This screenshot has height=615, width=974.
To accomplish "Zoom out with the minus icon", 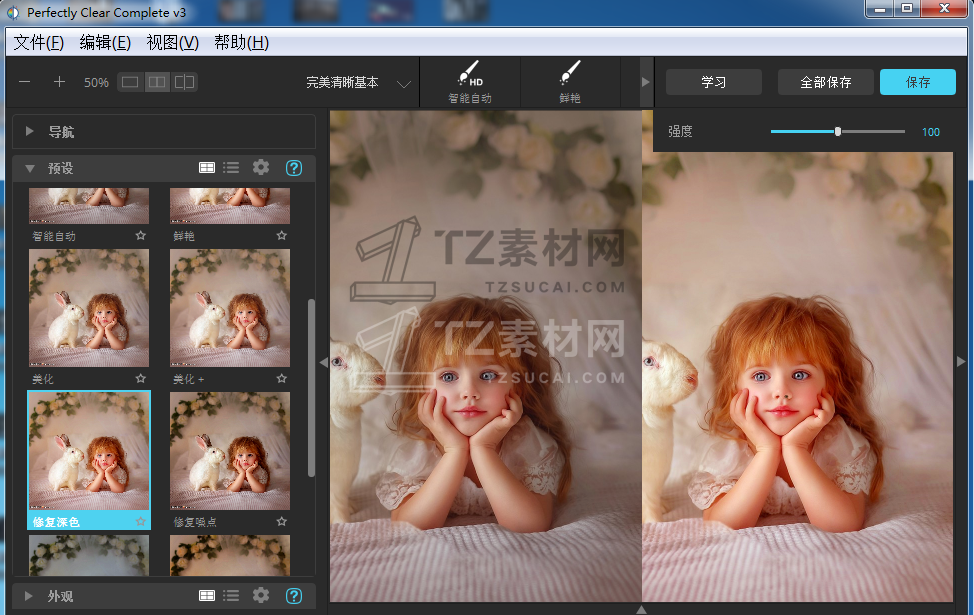I will coord(25,82).
